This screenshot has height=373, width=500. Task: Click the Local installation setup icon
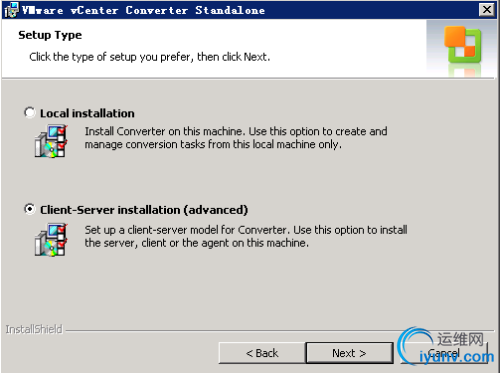[x=51, y=141]
